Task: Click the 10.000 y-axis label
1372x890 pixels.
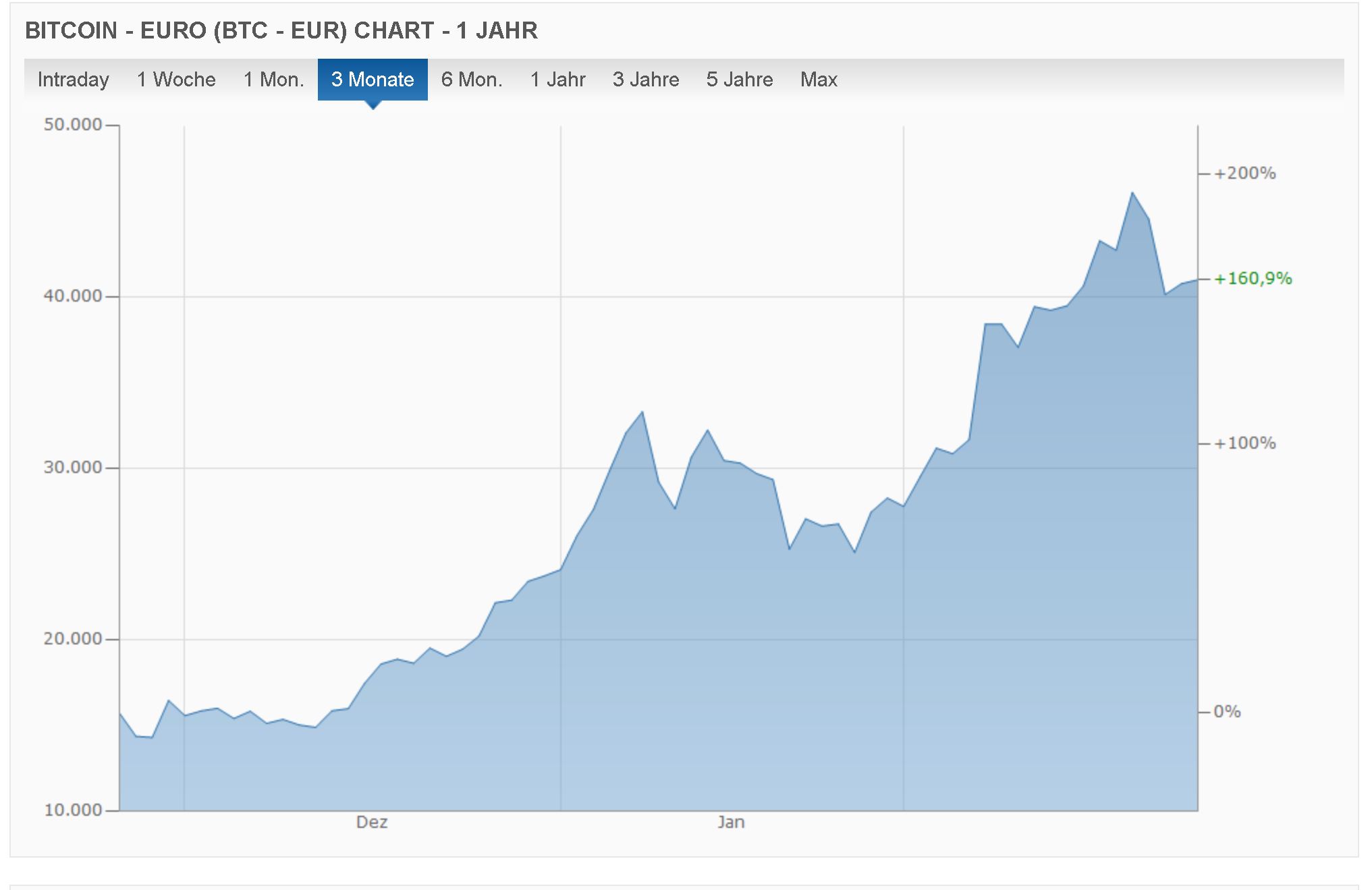Action: (72, 810)
